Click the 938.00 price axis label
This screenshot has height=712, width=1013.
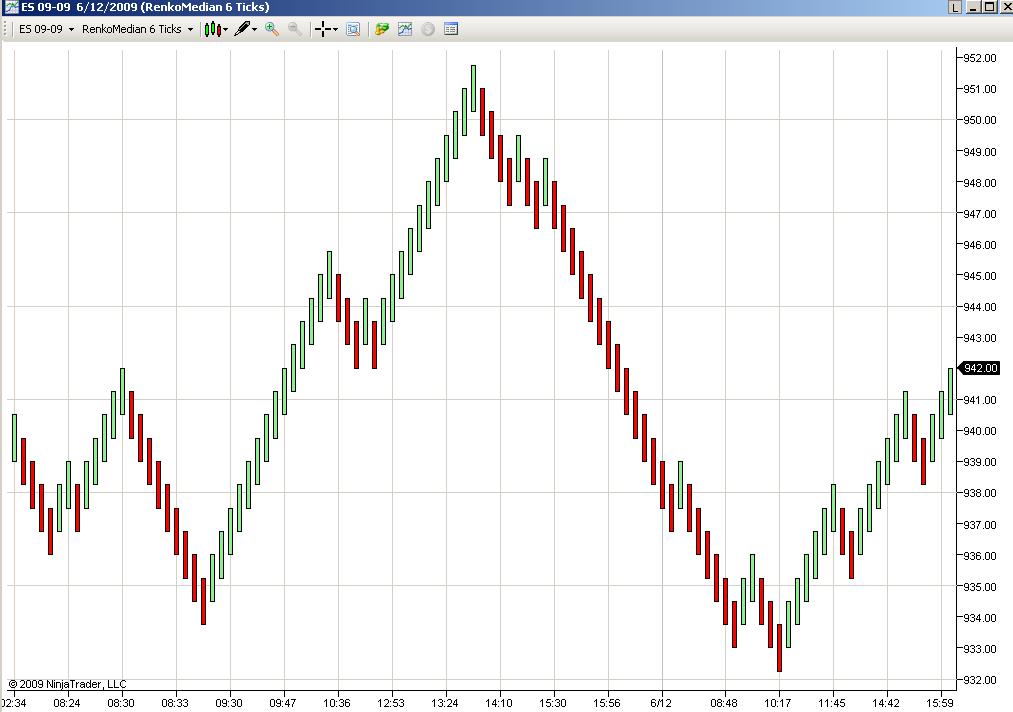click(979, 493)
